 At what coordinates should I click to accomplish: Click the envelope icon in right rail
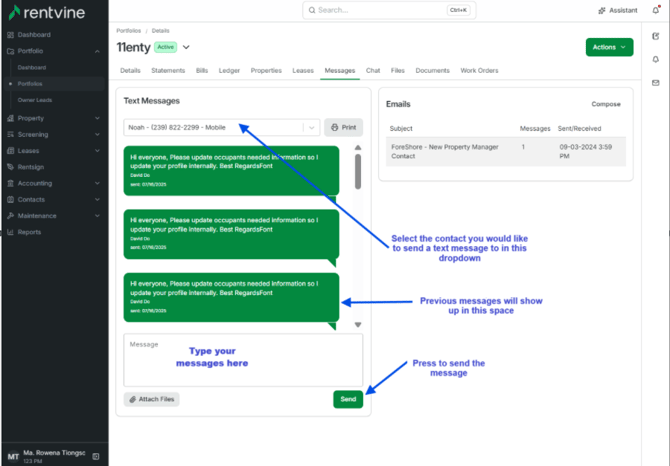pyautogui.click(x=655, y=83)
